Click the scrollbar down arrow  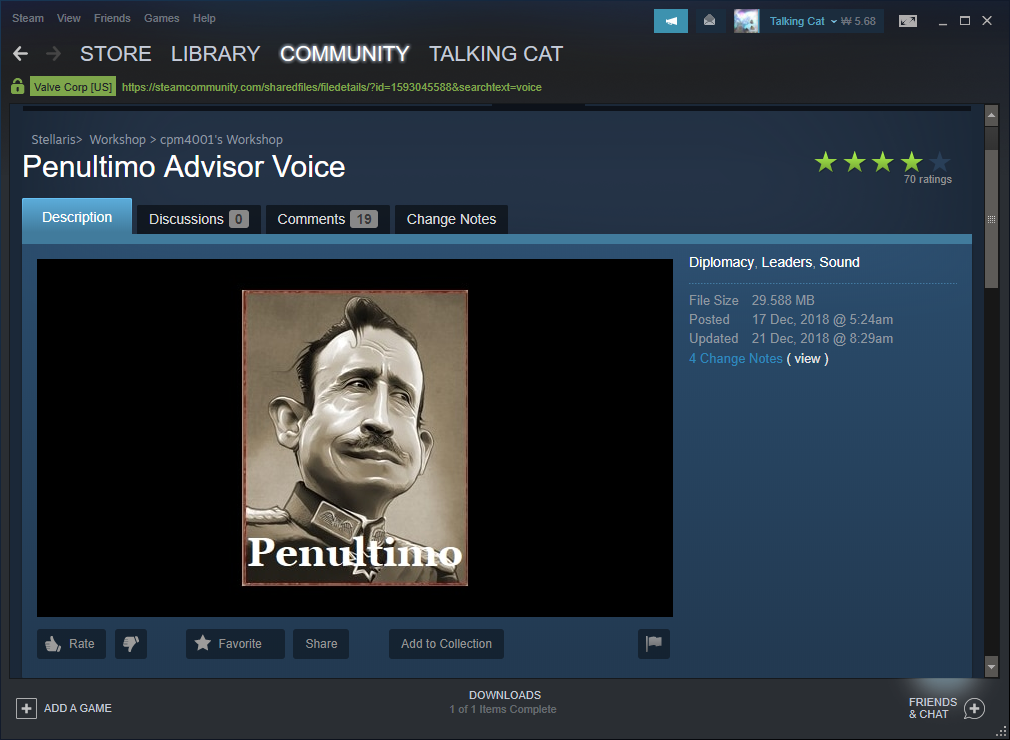991,667
